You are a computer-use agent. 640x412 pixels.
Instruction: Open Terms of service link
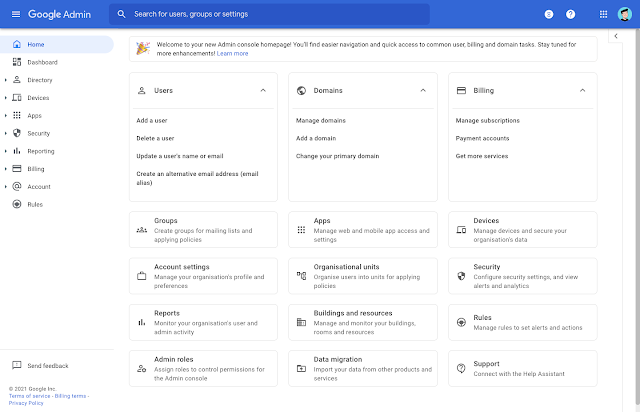29,396
